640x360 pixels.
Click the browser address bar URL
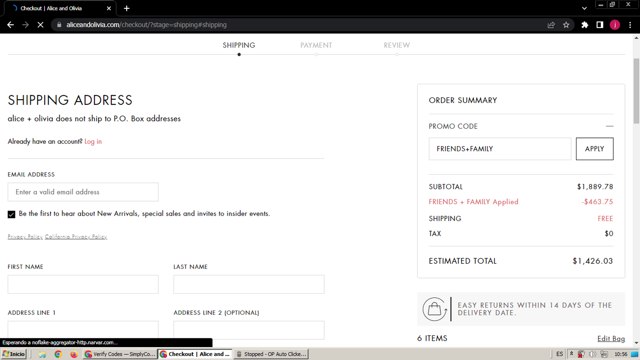(147, 25)
